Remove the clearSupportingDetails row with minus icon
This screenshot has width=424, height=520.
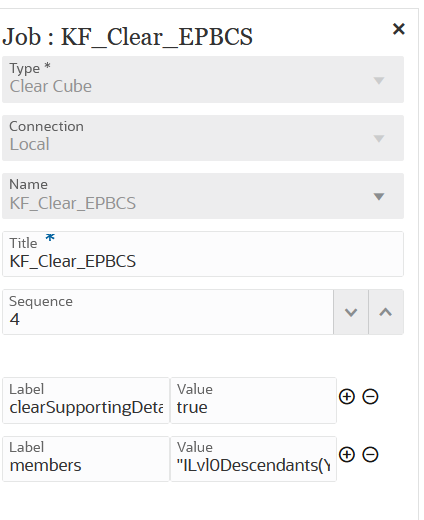pyautogui.click(x=370, y=397)
